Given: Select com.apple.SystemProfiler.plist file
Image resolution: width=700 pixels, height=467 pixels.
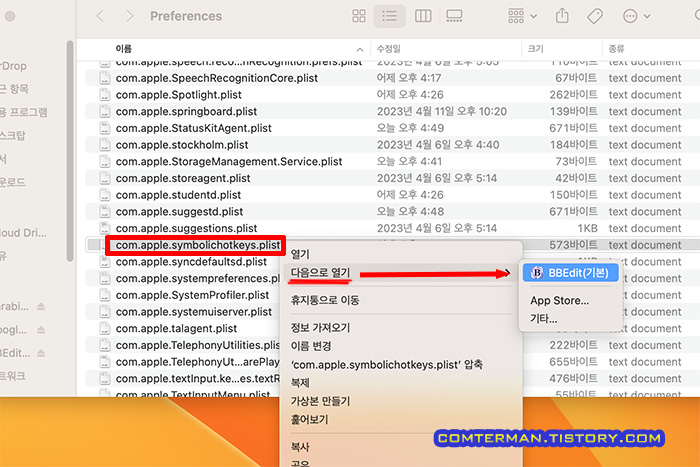Looking at the screenshot, I should (x=192, y=295).
